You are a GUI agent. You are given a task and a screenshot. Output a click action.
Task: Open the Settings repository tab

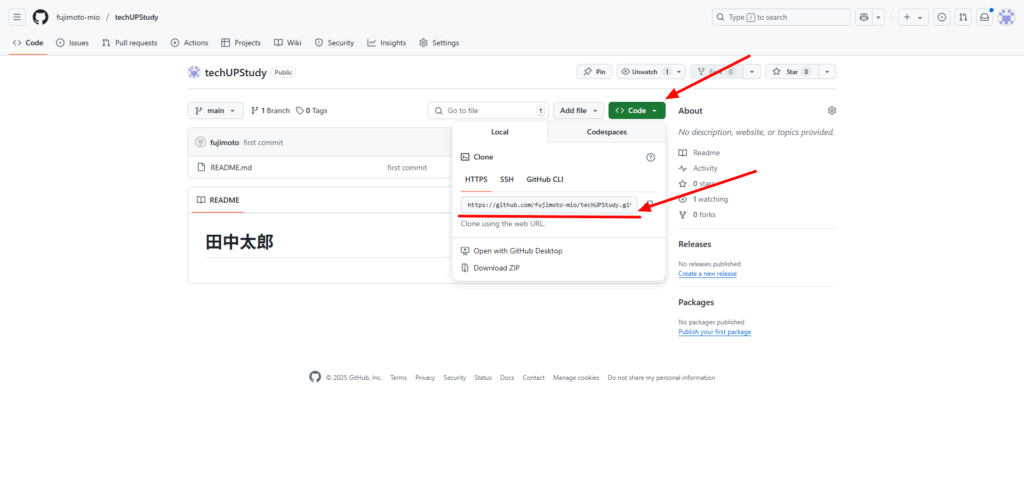[x=439, y=43]
